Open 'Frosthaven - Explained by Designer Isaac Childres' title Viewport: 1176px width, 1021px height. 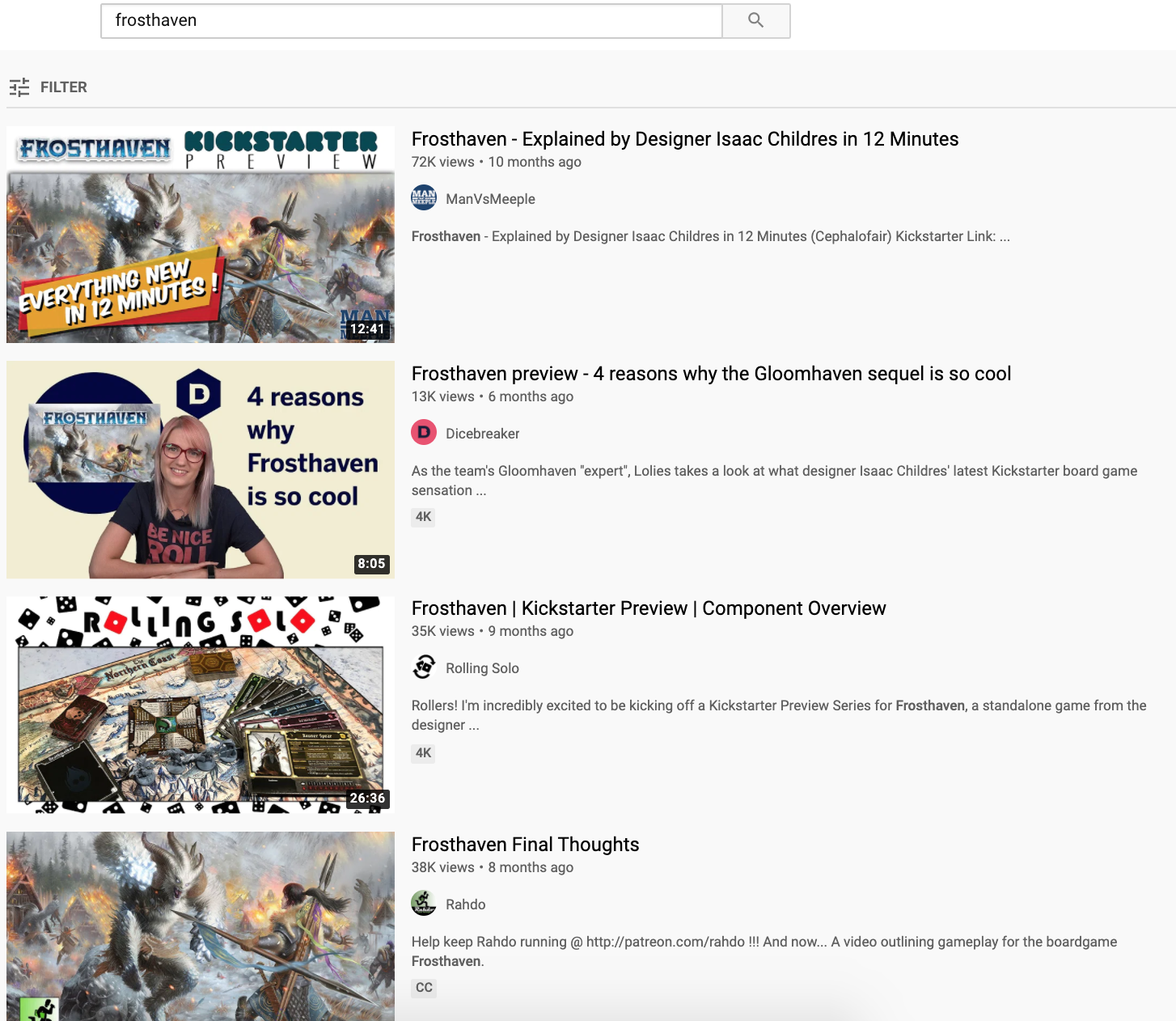point(685,139)
